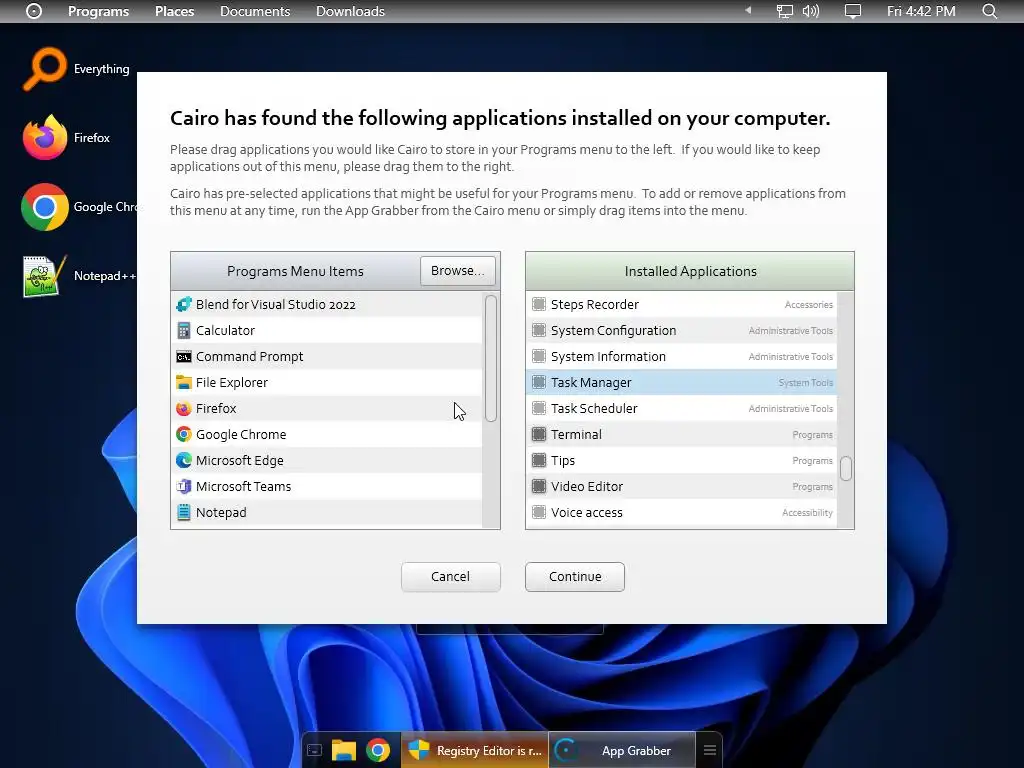Screen dimensions: 1024x768
Task: Open the search magnifier in menu bar
Action: [x=989, y=11]
